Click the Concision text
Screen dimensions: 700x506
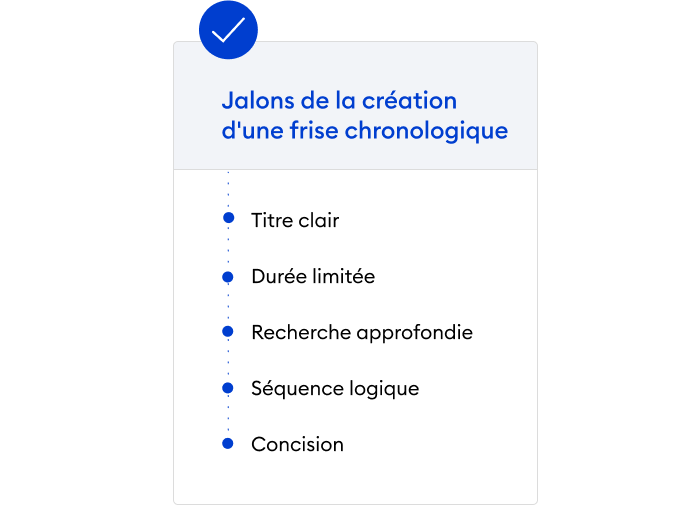click(297, 444)
